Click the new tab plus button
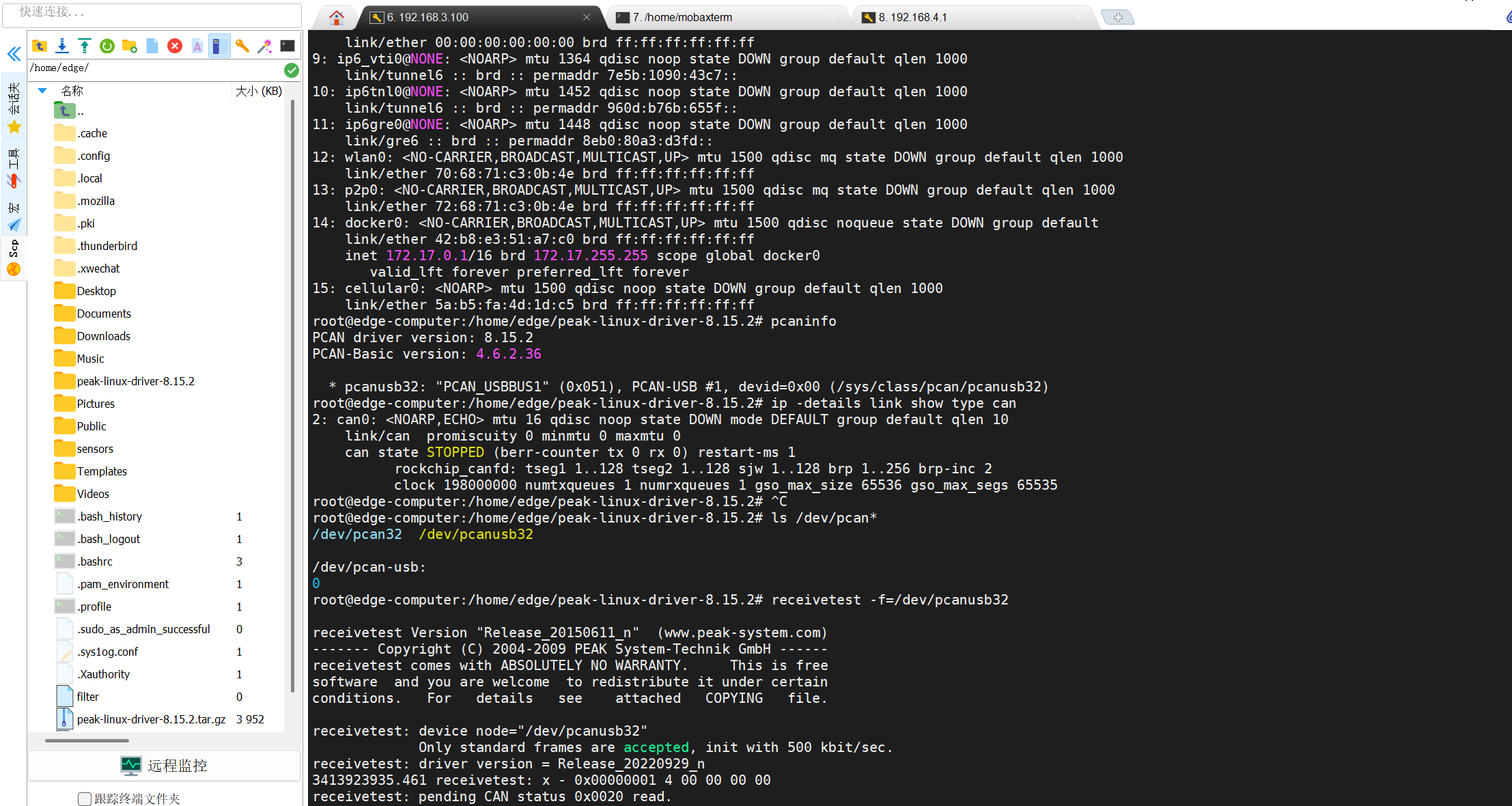 [x=1118, y=18]
